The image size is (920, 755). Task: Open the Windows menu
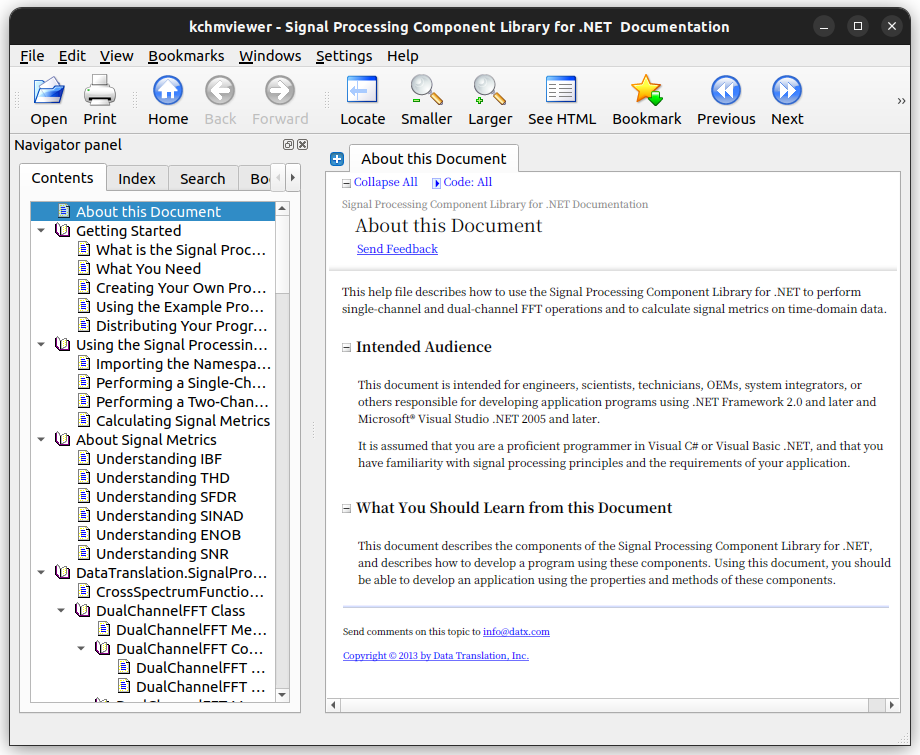[270, 56]
